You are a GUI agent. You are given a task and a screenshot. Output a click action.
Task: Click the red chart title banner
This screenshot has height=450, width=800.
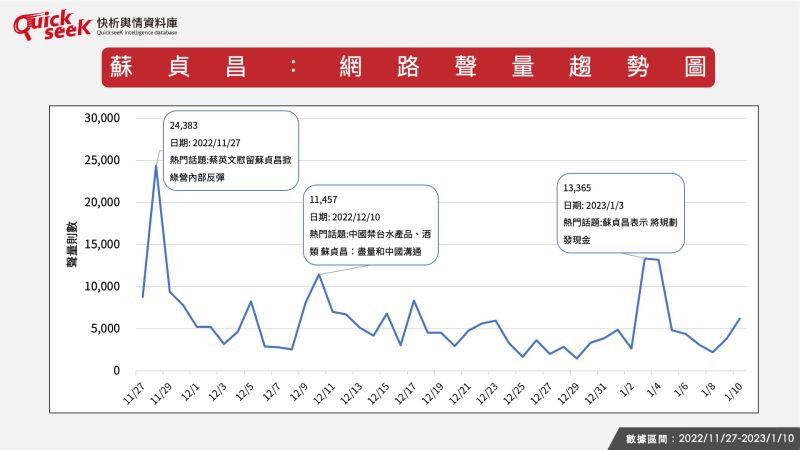(x=408, y=67)
